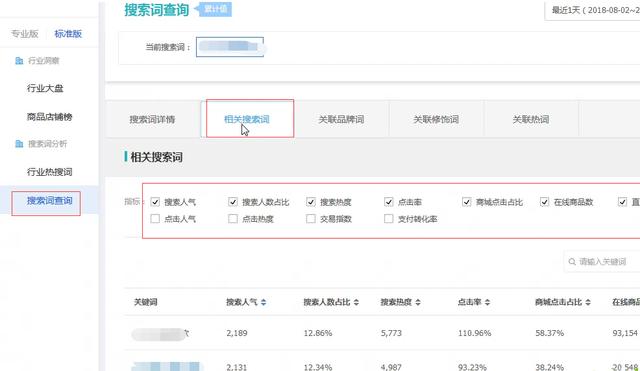
Task: Enable the 支付转化率 checkbox
Action: point(389,219)
